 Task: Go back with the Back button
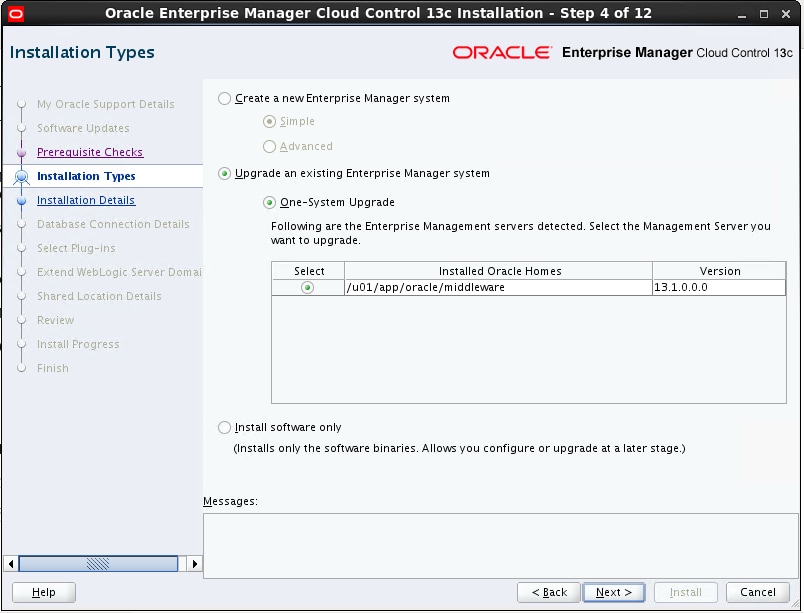[549, 592]
